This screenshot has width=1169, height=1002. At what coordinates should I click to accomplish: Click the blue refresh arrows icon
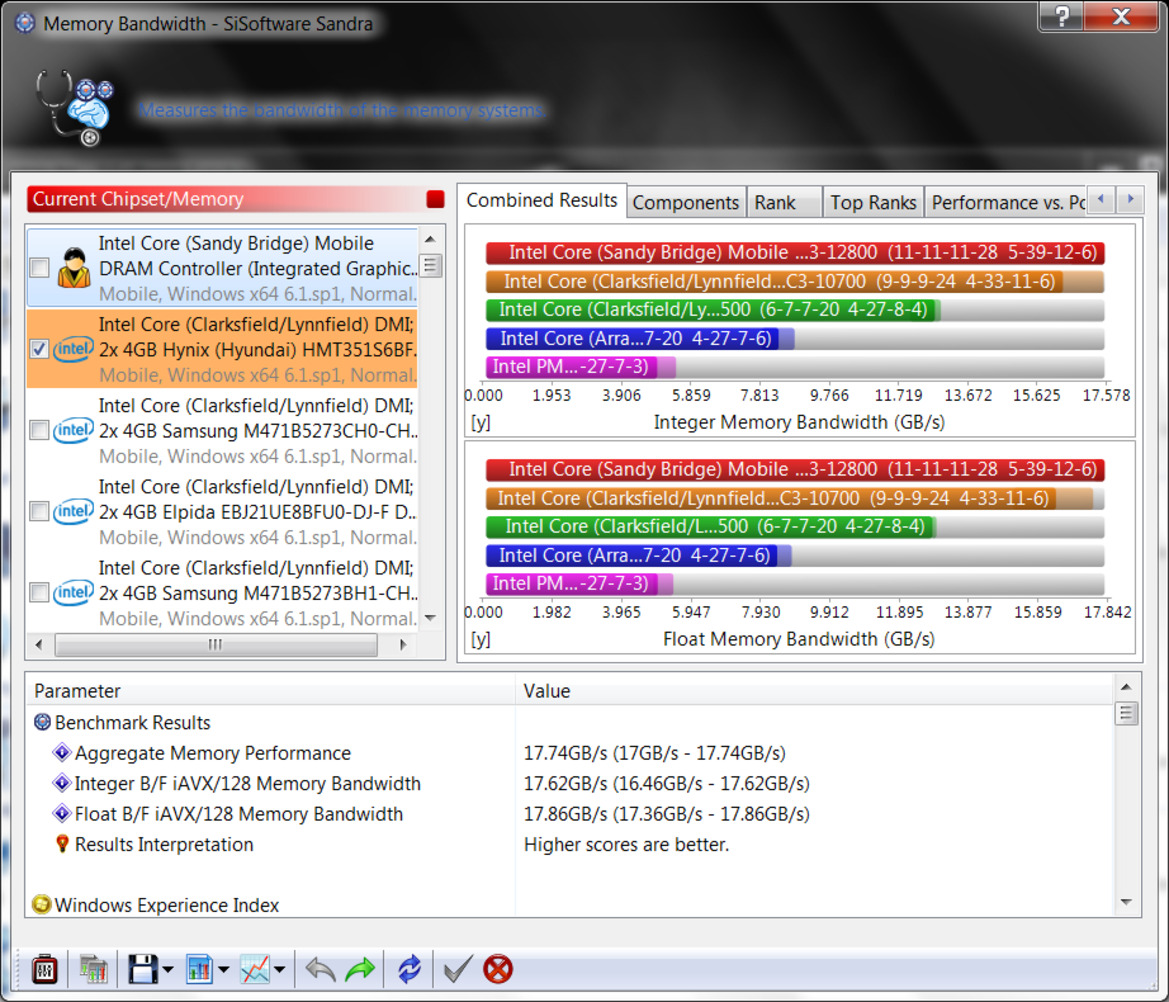[409, 969]
